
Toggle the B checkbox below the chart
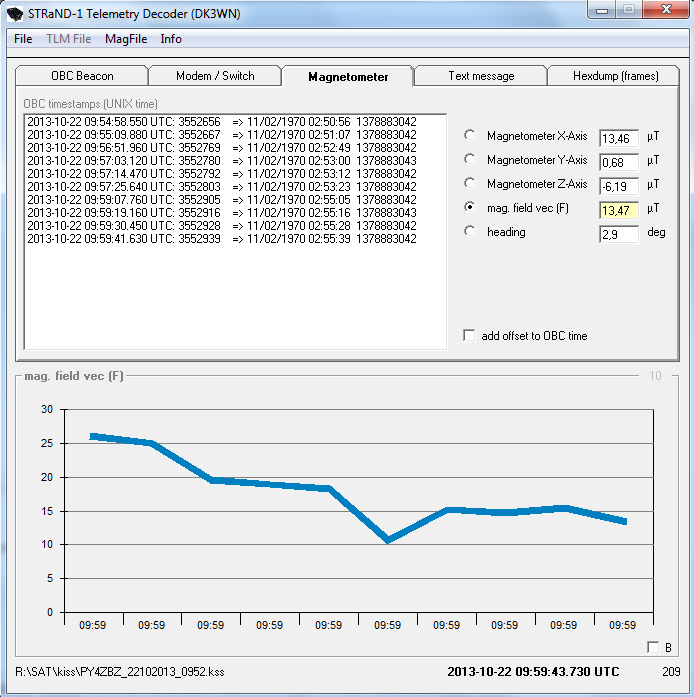click(653, 647)
